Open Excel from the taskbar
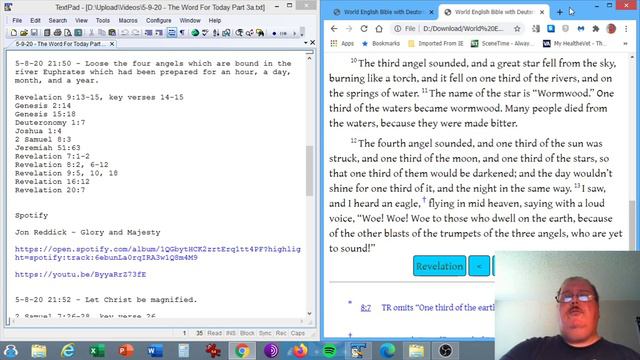This screenshot has width=640, height=360. [x=97, y=351]
